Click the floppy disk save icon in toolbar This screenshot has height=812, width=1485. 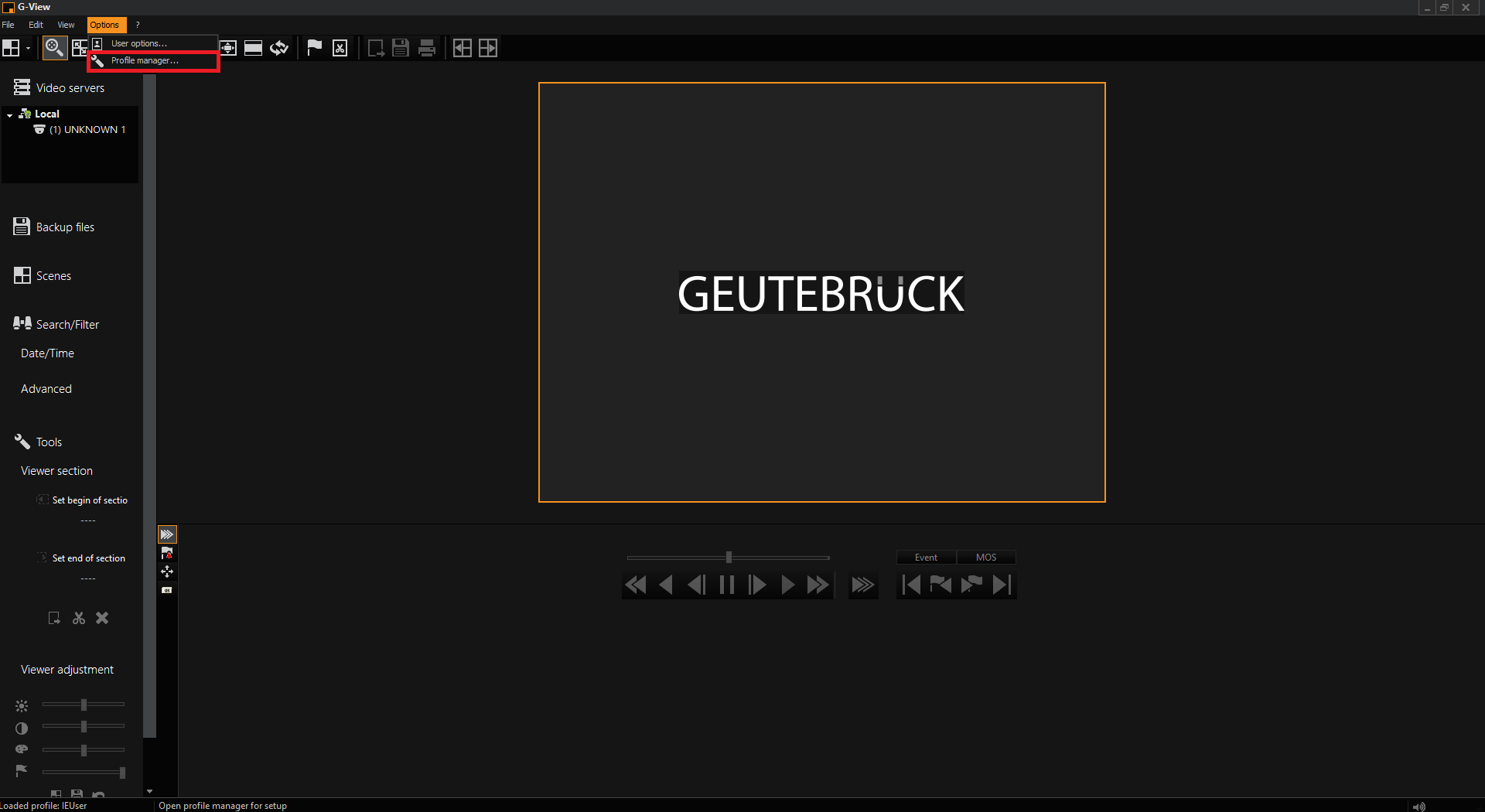coord(400,48)
